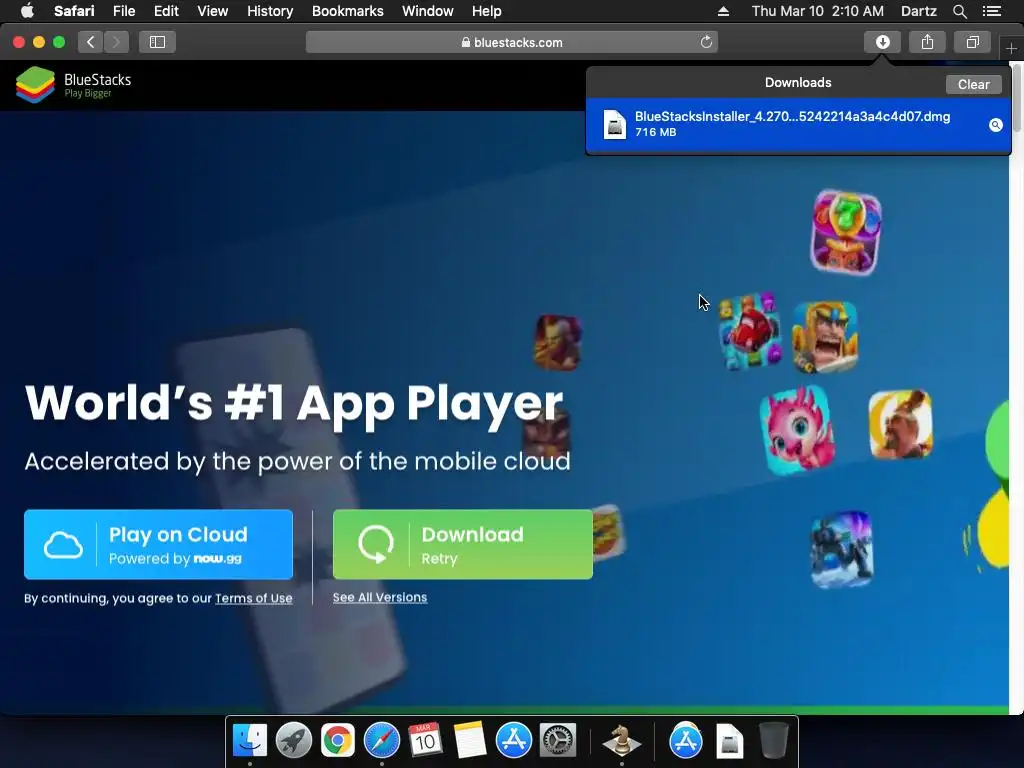The height and width of the screenshot is (768, 1024).
Task: Open the View menu
Action: (212, 10)
